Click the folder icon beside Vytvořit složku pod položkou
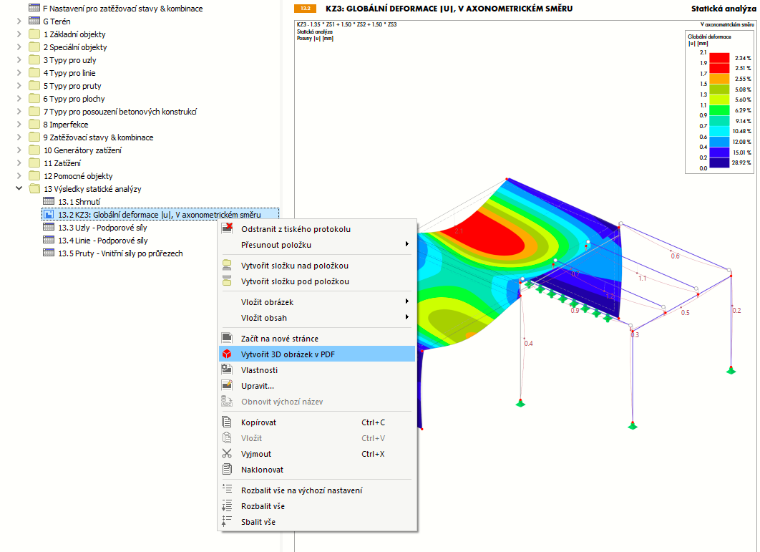 (227, 281)
